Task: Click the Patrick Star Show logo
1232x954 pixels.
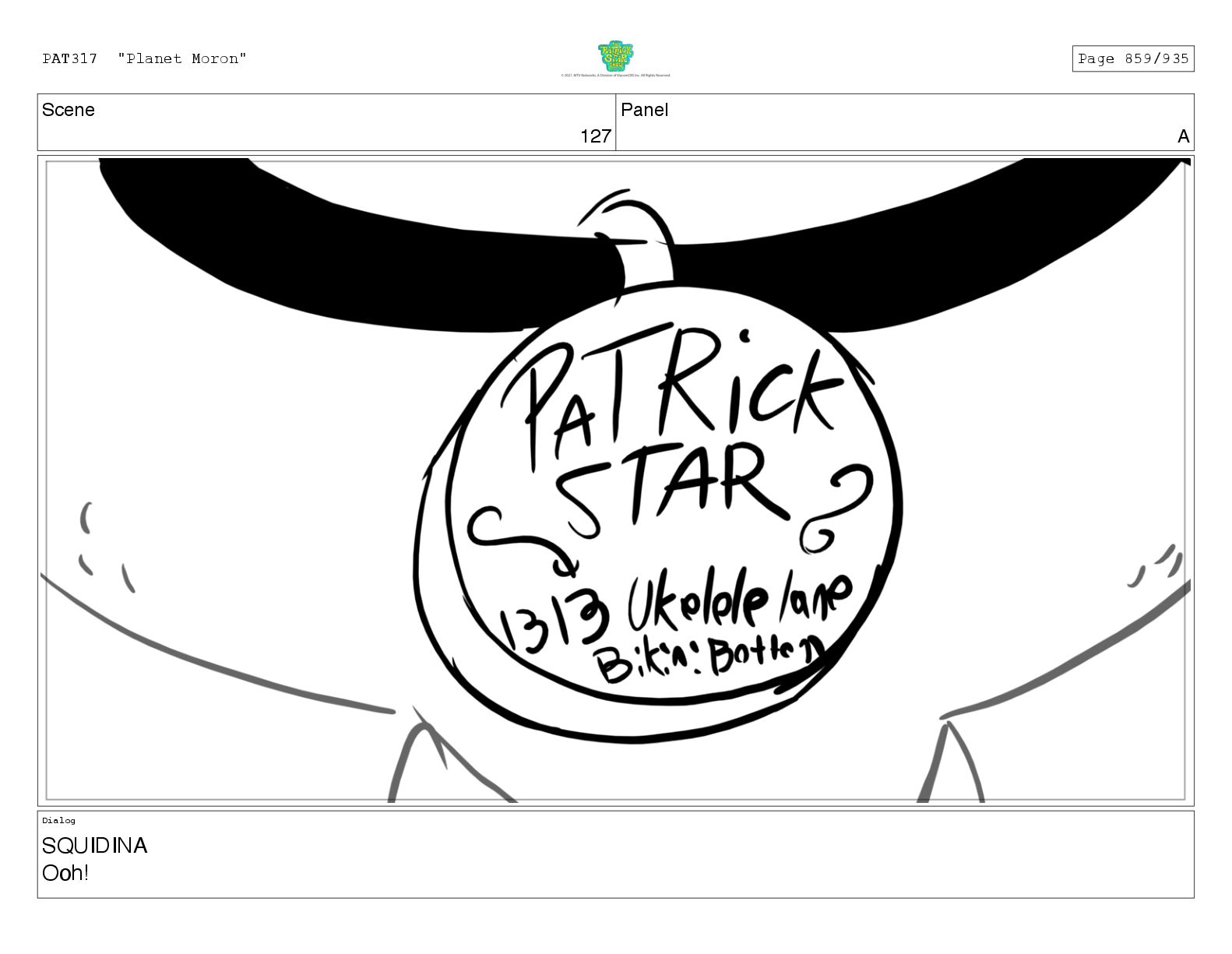Action: click(x=615, y=56)
